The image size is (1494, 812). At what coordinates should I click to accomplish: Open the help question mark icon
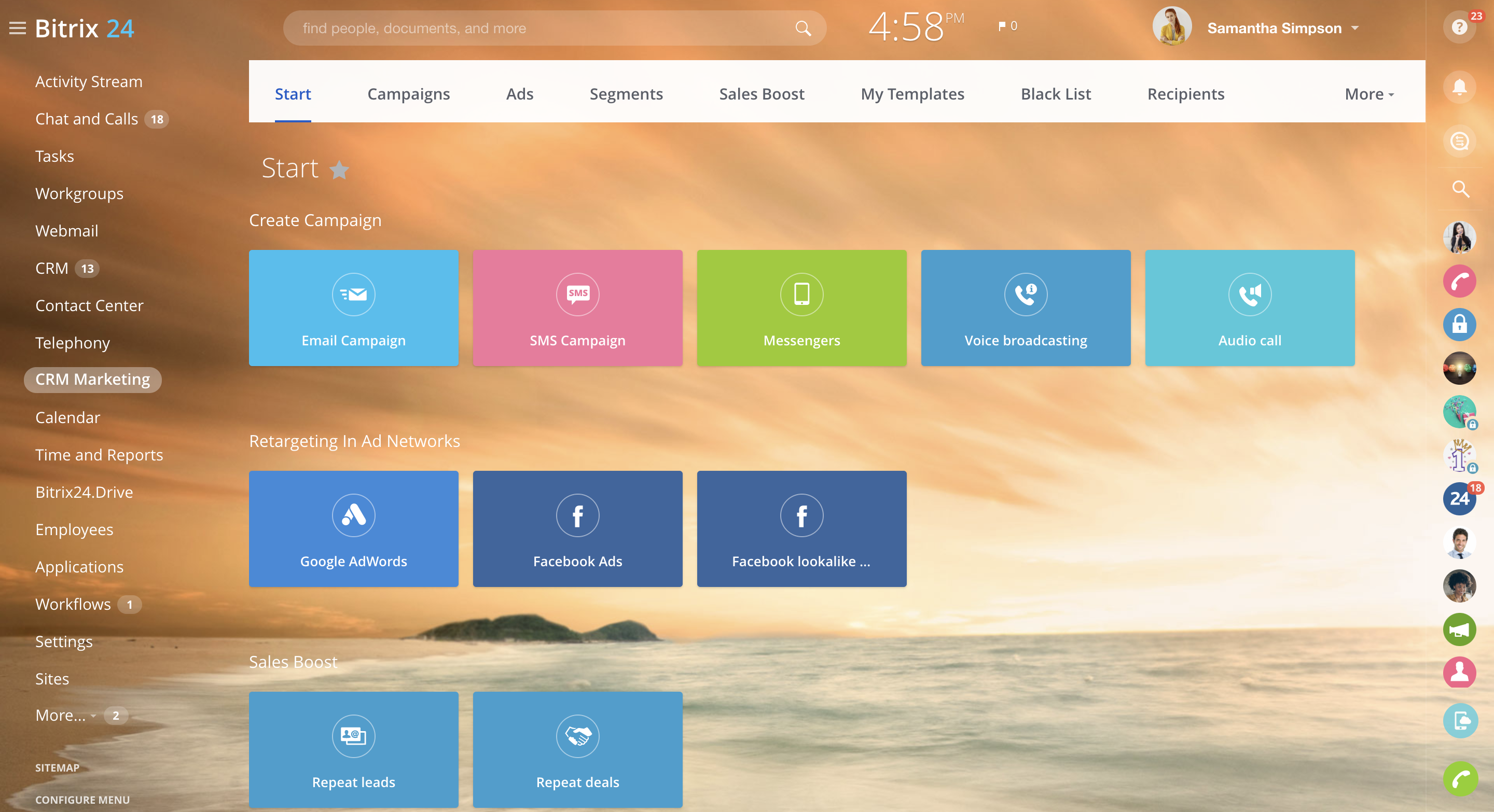[x=1459, y=26]
